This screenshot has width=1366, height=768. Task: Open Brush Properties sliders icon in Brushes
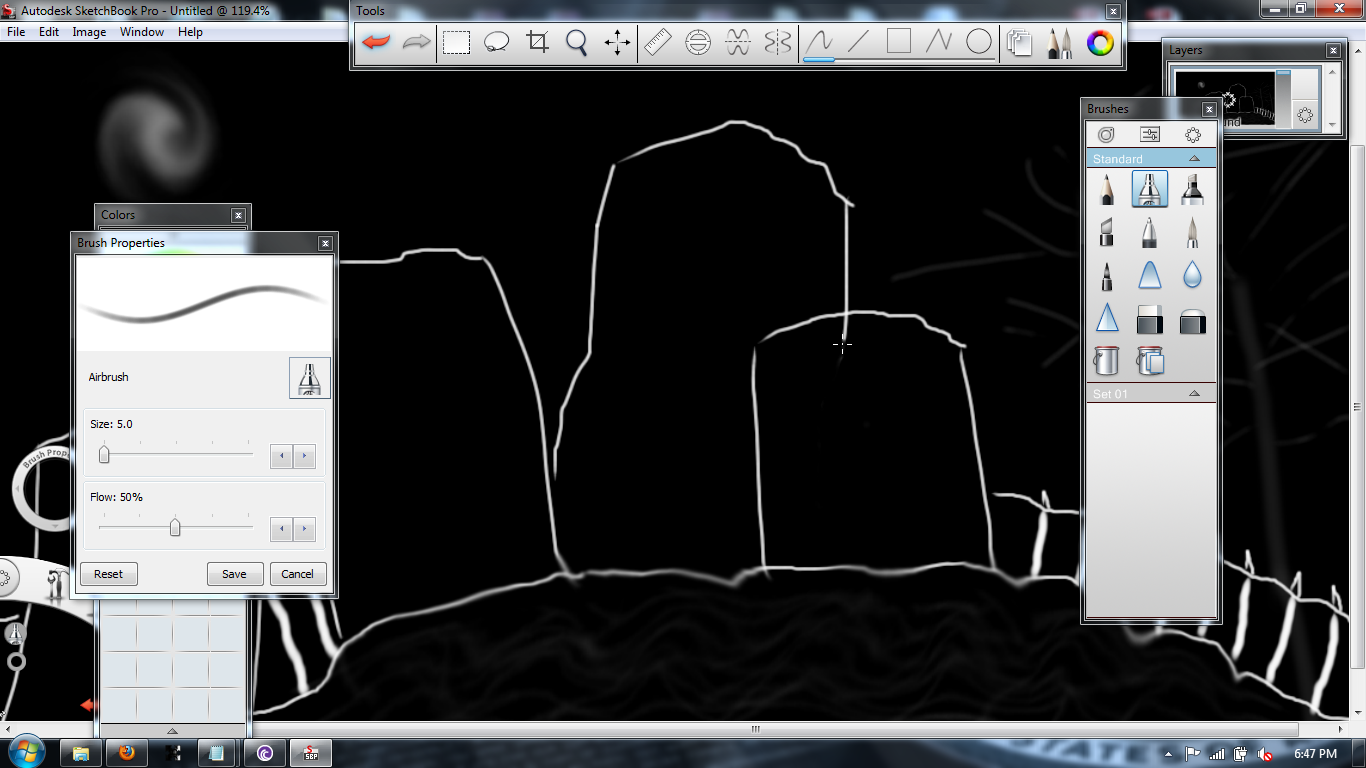coord(1150,134)
